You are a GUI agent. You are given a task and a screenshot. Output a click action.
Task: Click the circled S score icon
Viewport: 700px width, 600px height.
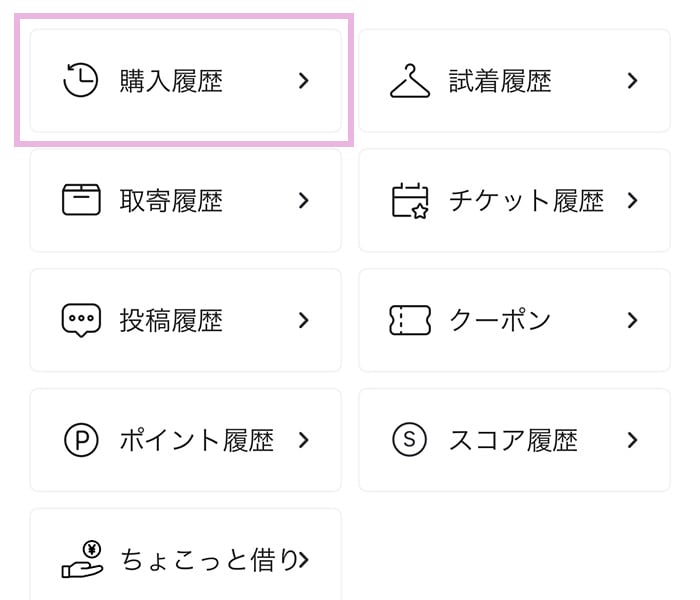pyautogui.click(x=409, y=440)
